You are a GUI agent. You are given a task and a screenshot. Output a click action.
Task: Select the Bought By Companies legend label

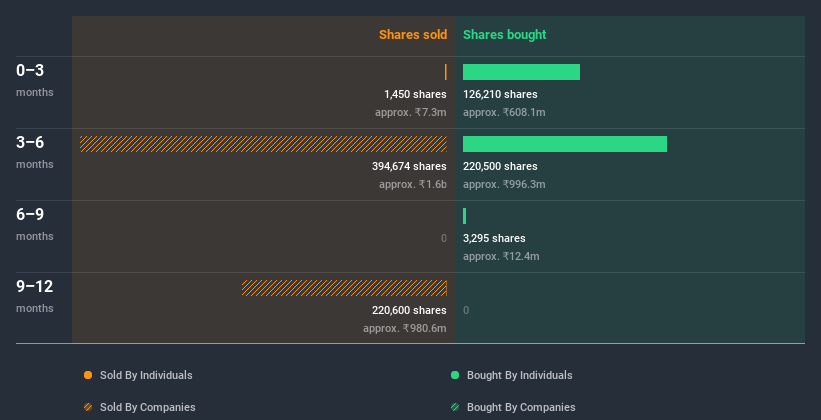pyautogui.click(x=521, y=407)
